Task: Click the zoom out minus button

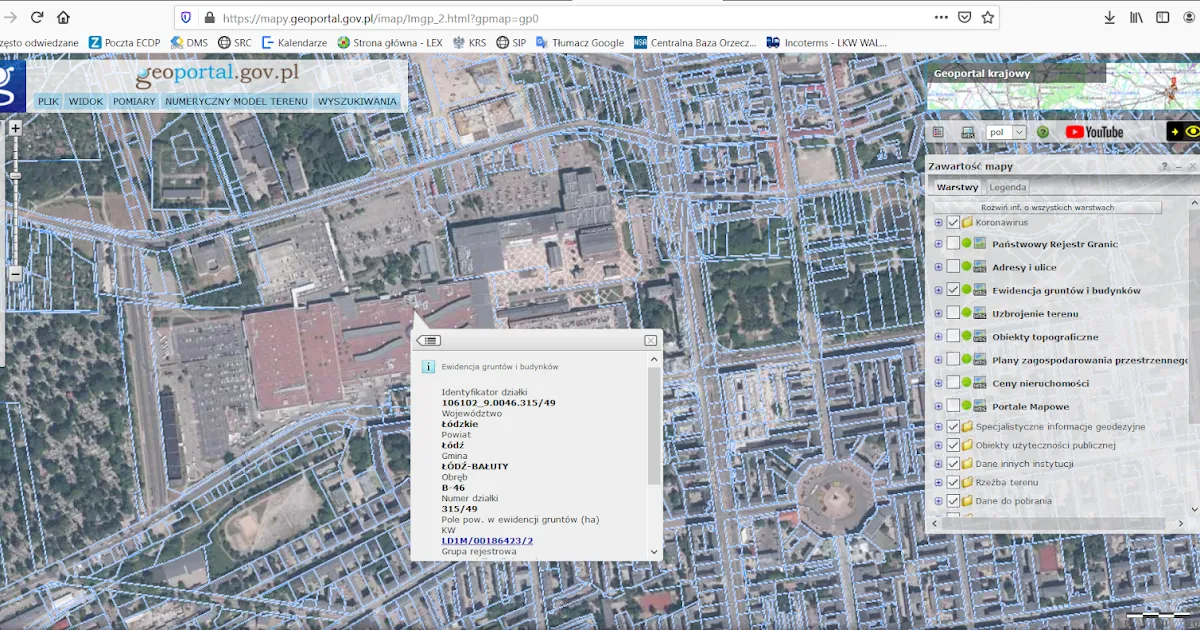Action: [15, 273]
